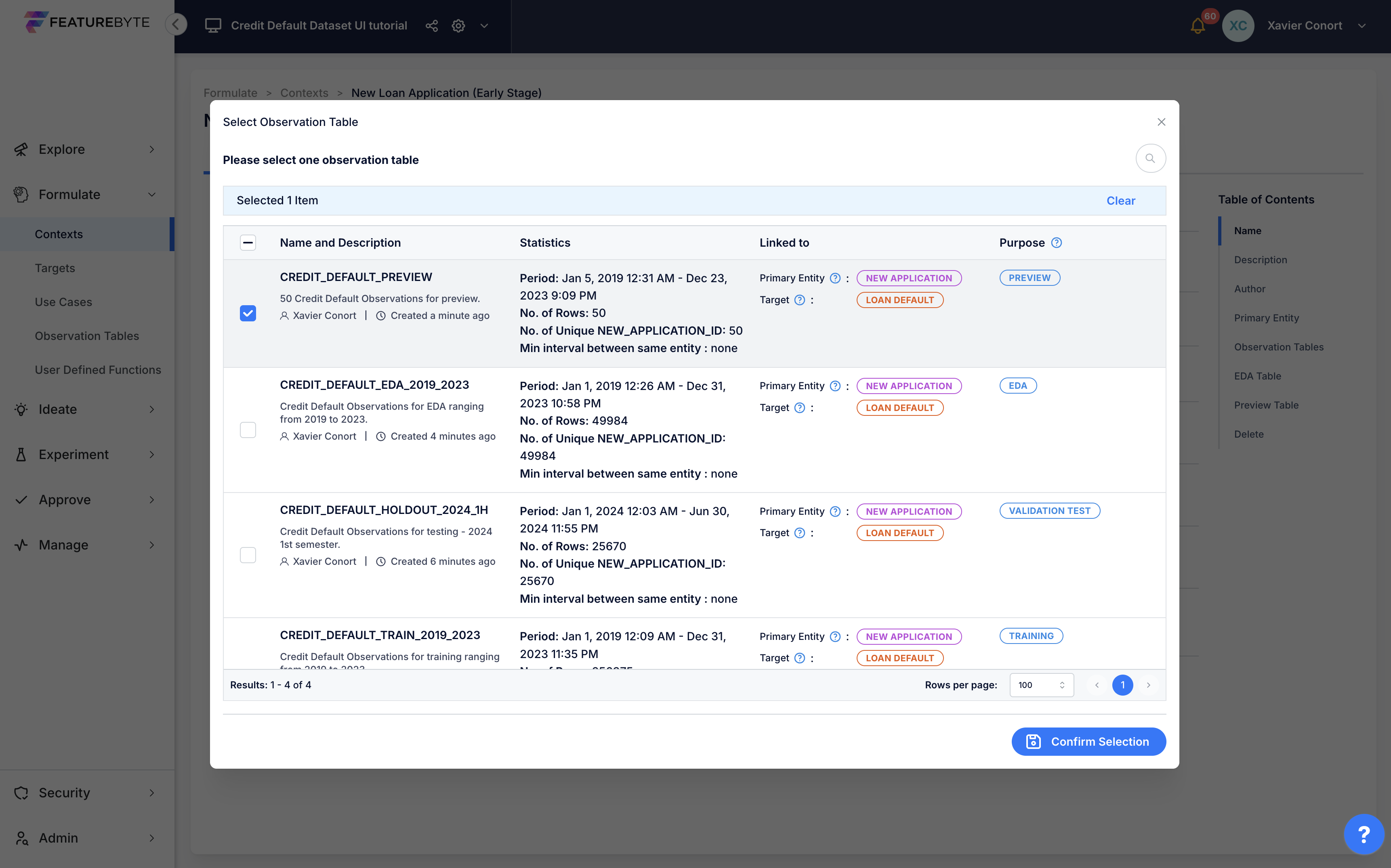The height and width of the screenshot is (868, 1391).
Task: Click the TRAINING purpose tag
Action: coord(1031,636)
